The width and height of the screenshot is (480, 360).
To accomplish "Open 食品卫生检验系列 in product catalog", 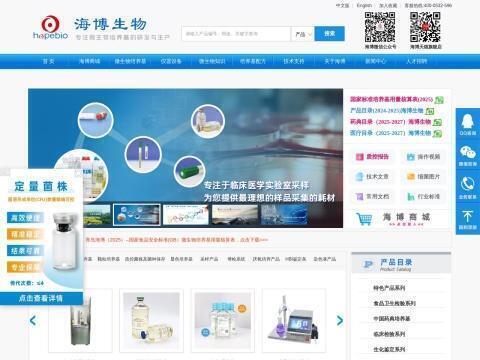I will click(394, 303).
